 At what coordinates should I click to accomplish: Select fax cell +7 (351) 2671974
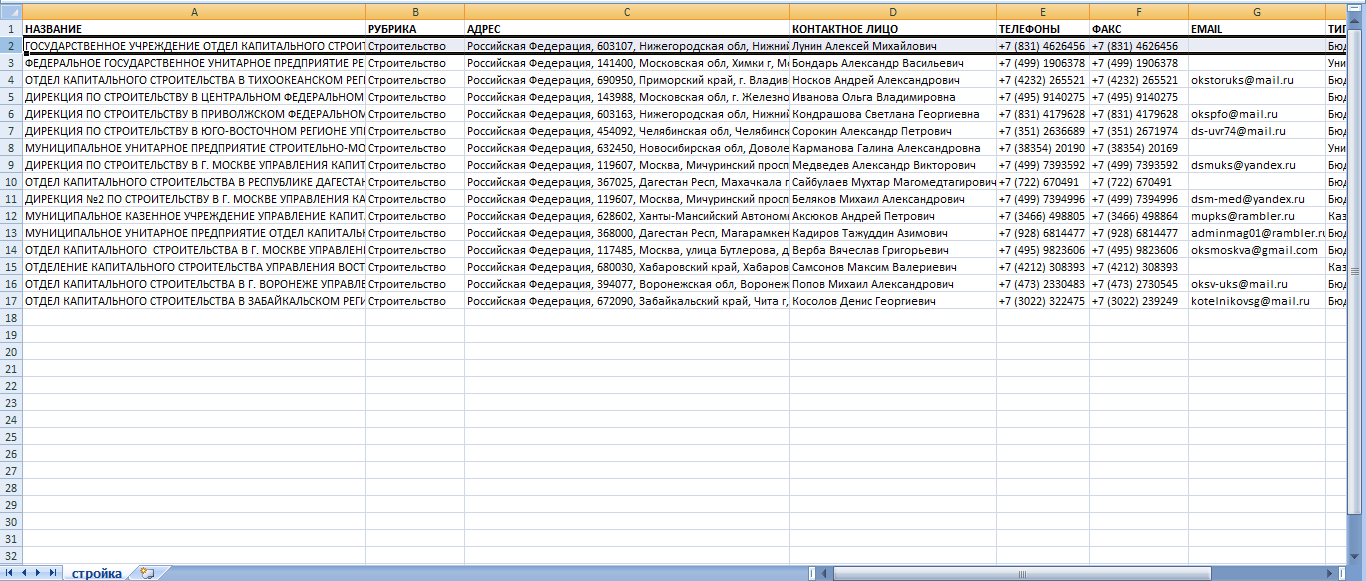tap(1138, 131)
